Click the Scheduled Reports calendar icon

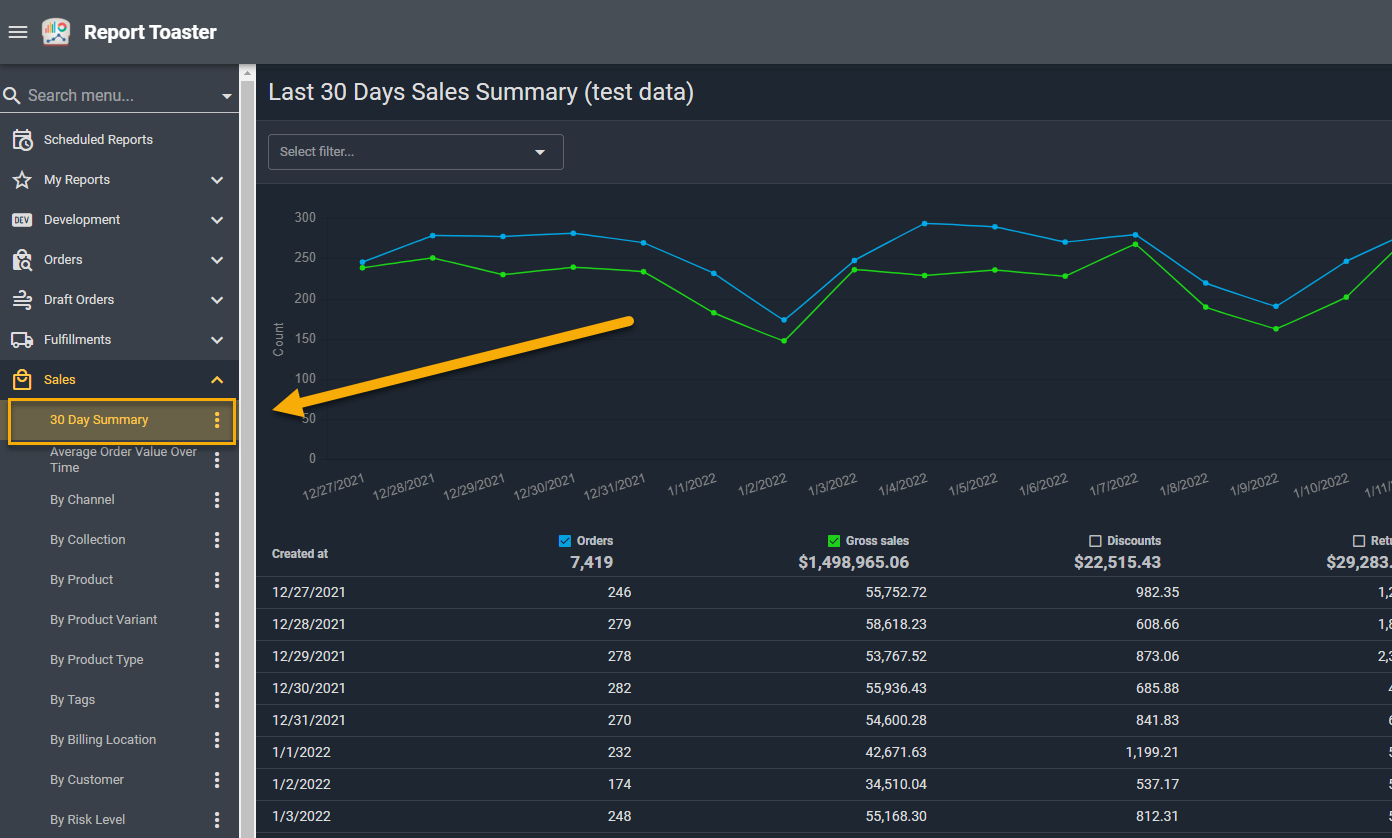coord(22,140)
